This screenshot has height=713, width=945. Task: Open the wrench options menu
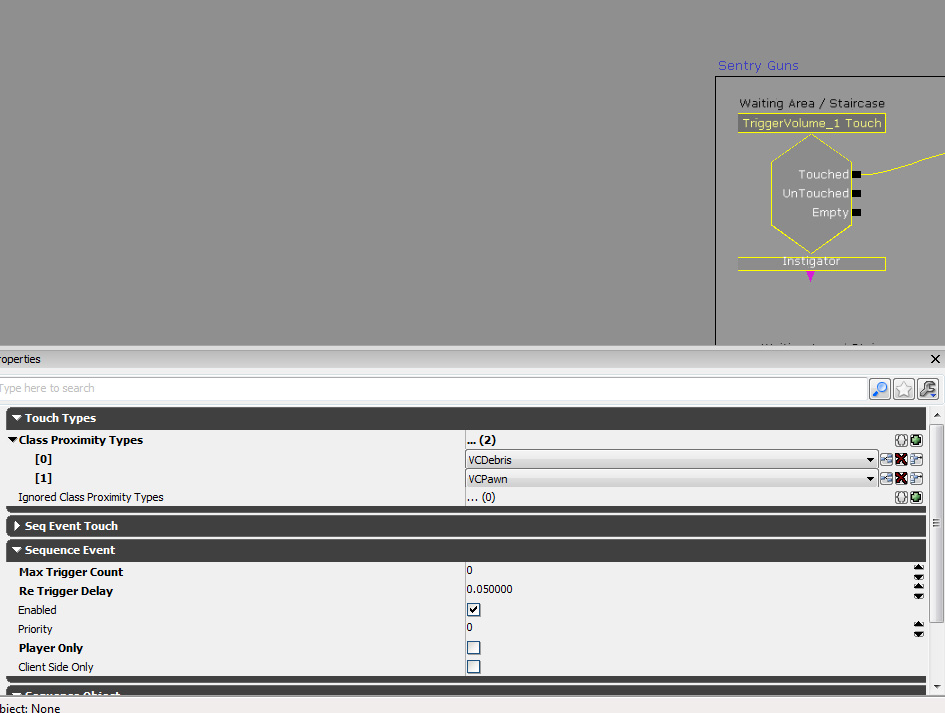(x=928, y=389)
